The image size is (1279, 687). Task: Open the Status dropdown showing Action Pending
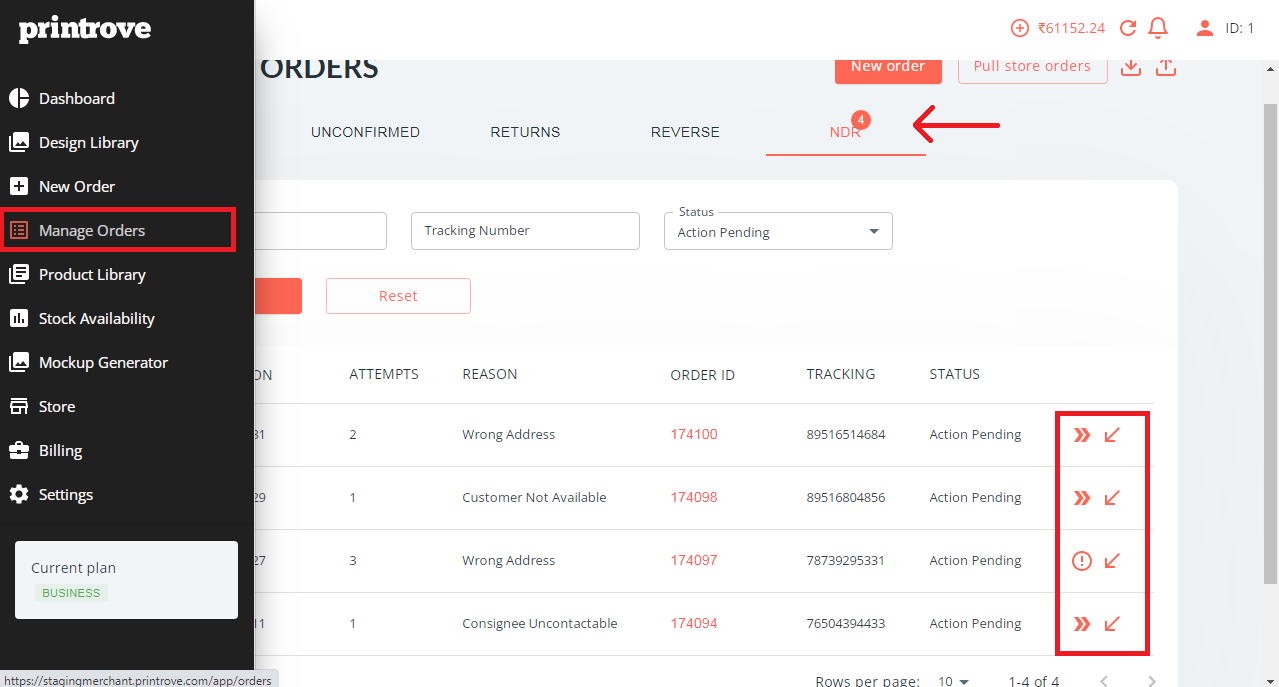(778, 231)
